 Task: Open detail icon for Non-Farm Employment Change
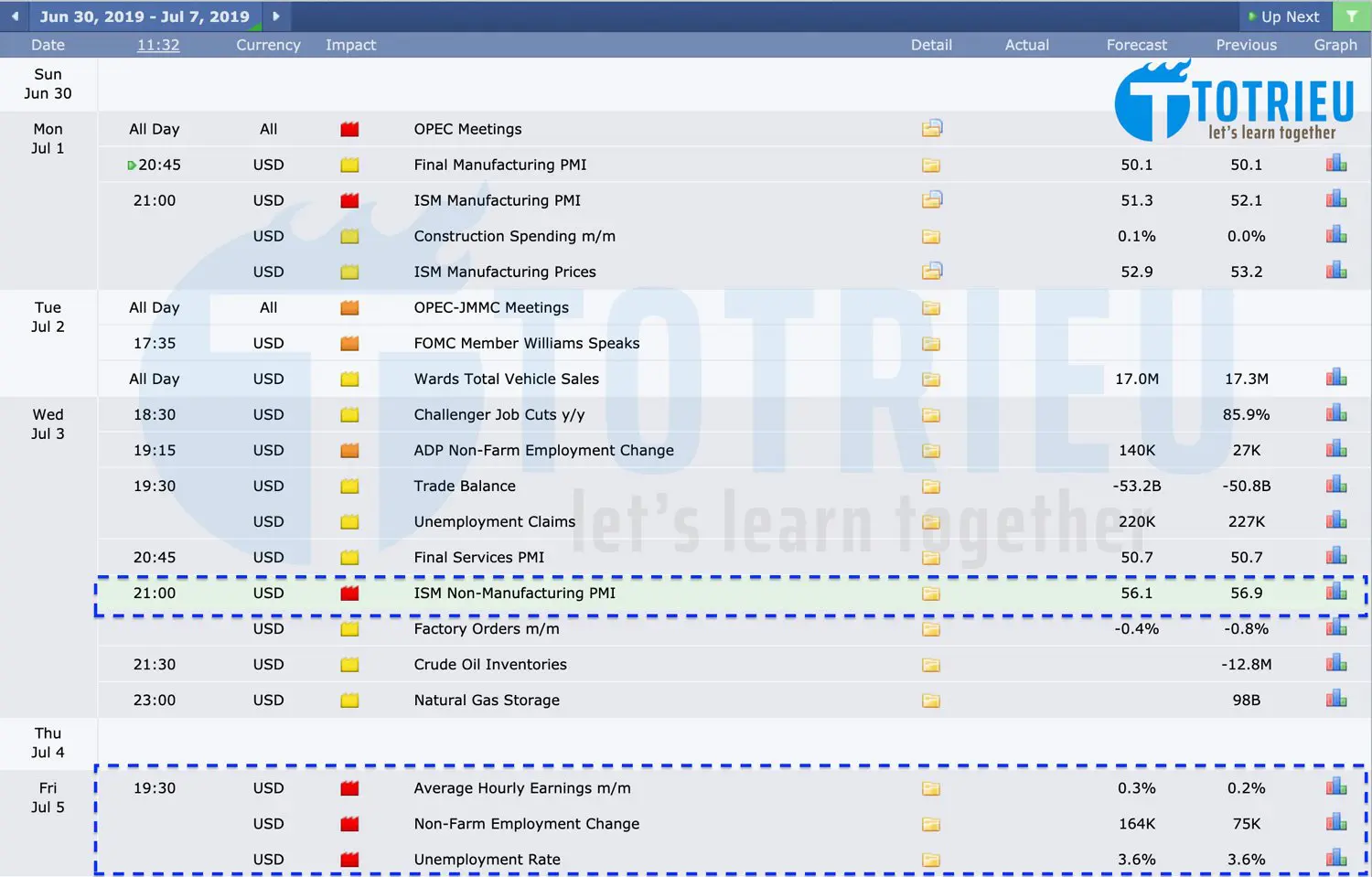[931, 824]
